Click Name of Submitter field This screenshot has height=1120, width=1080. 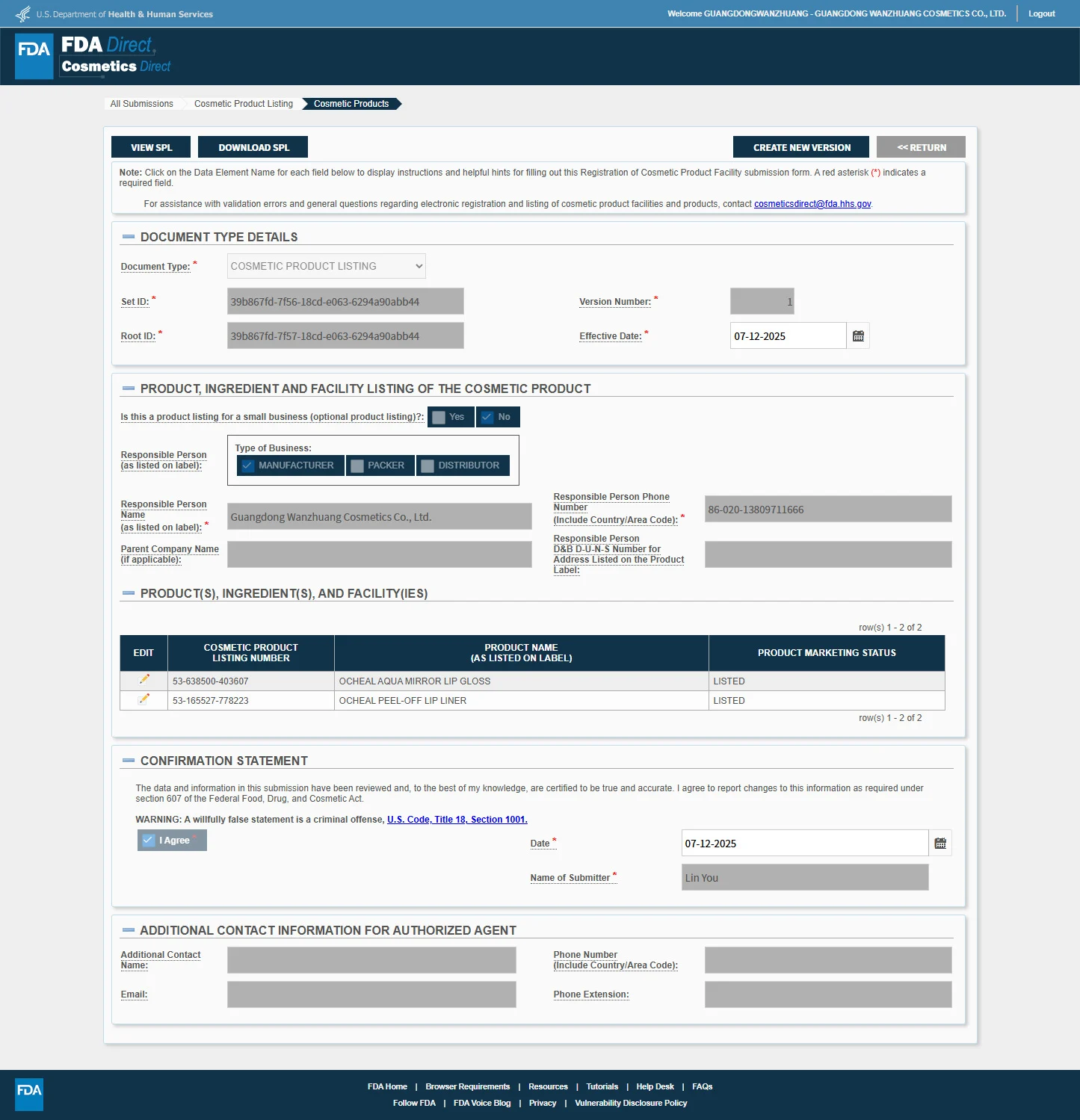(805, 877)
